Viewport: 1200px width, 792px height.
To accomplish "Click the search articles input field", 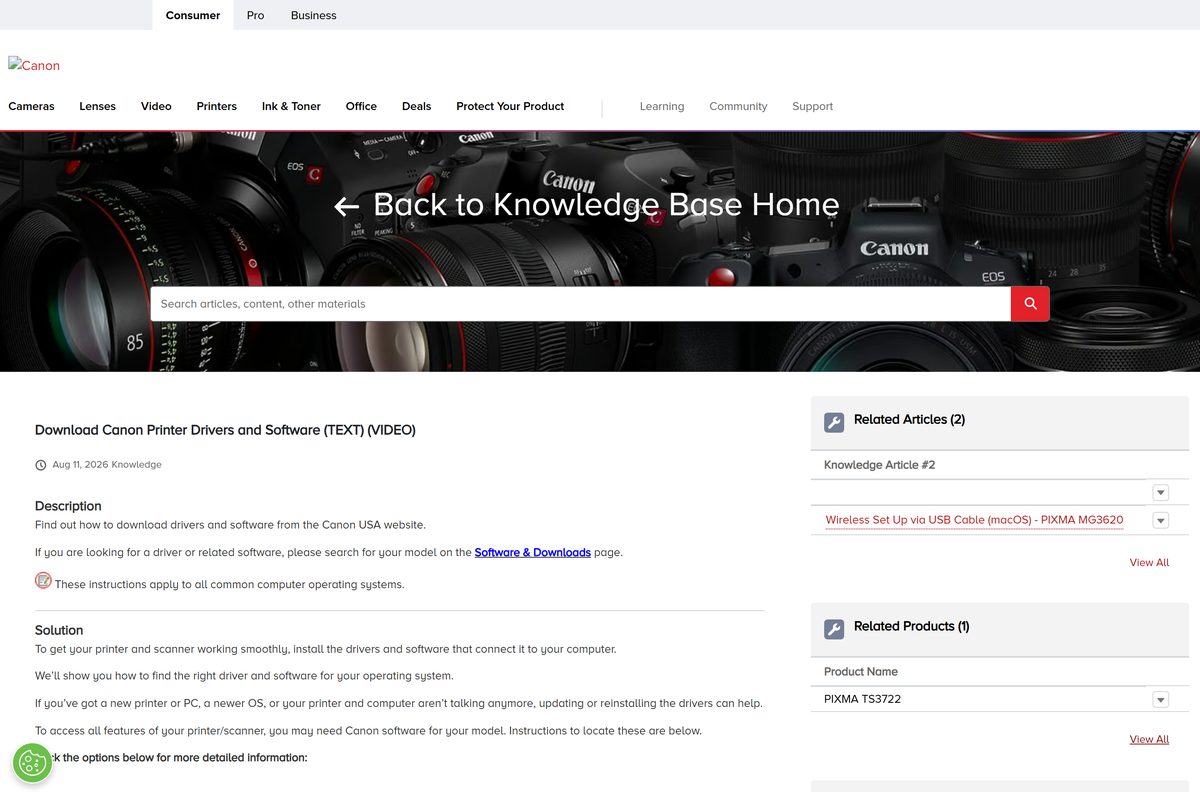I will [x=580, y=304].
